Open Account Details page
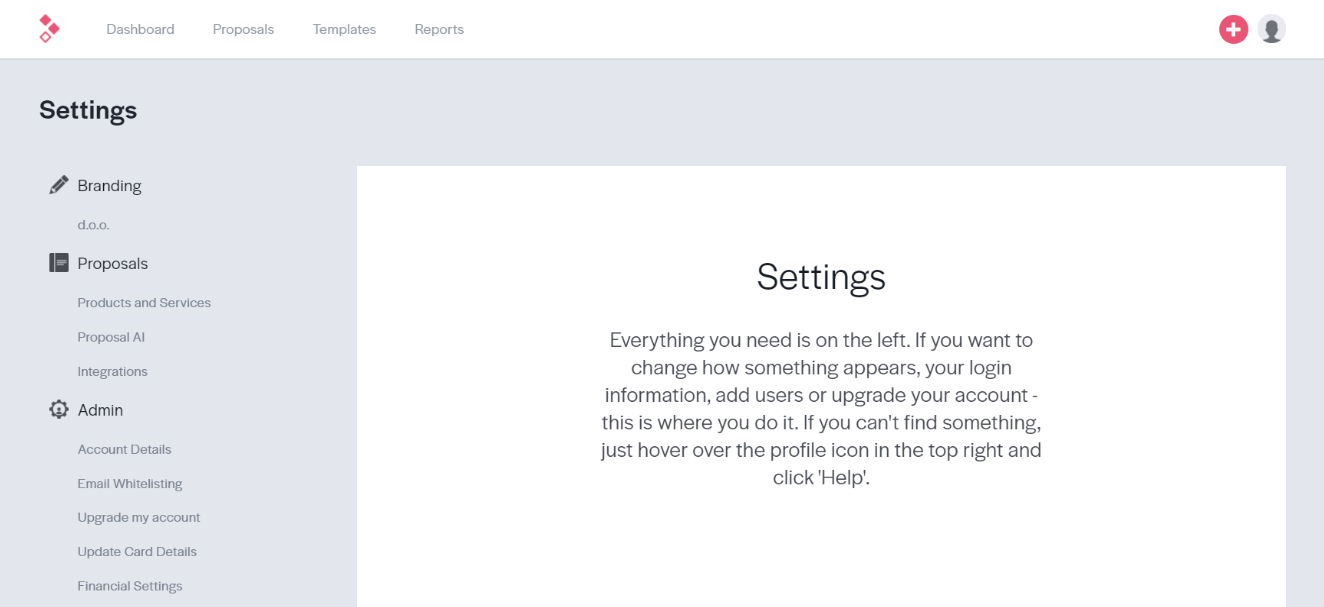This screenshot has width=1324, height=607. point(124,449)
